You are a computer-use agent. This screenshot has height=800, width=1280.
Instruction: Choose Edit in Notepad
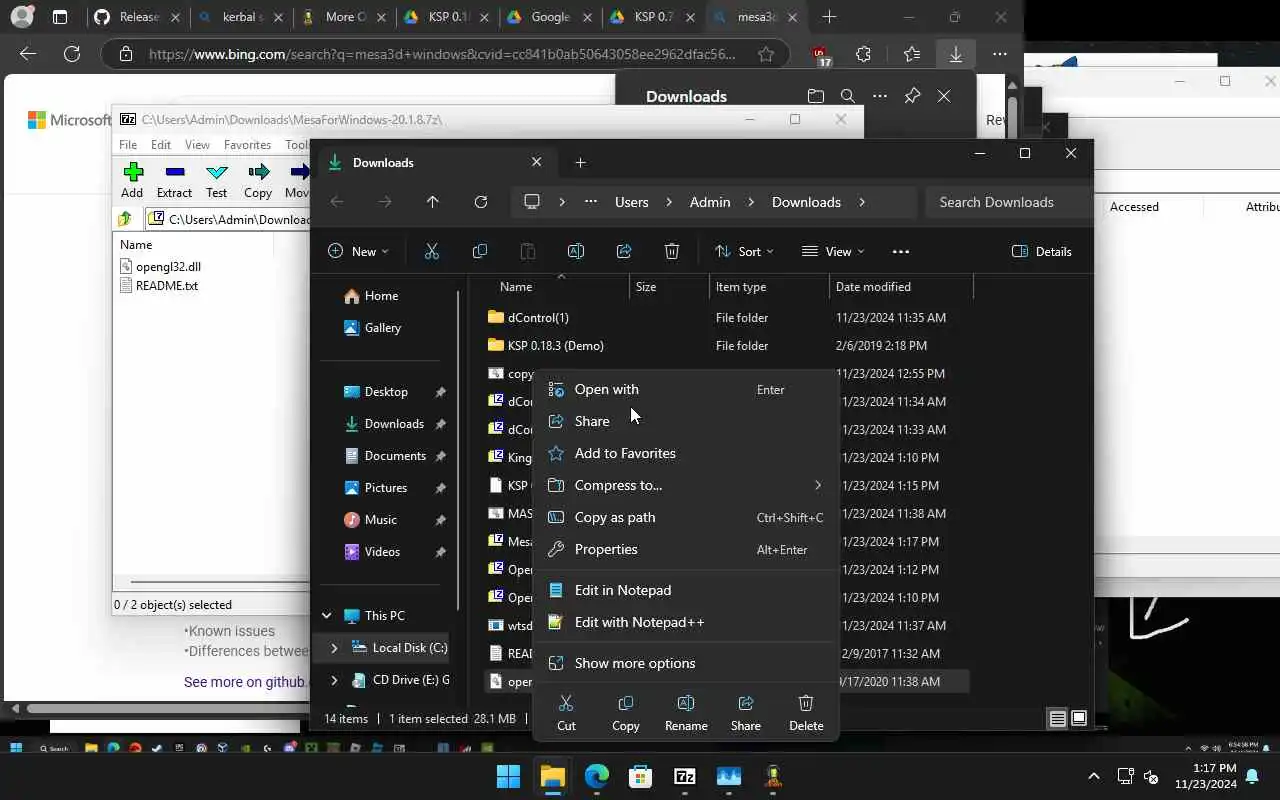tap(686, 590)
